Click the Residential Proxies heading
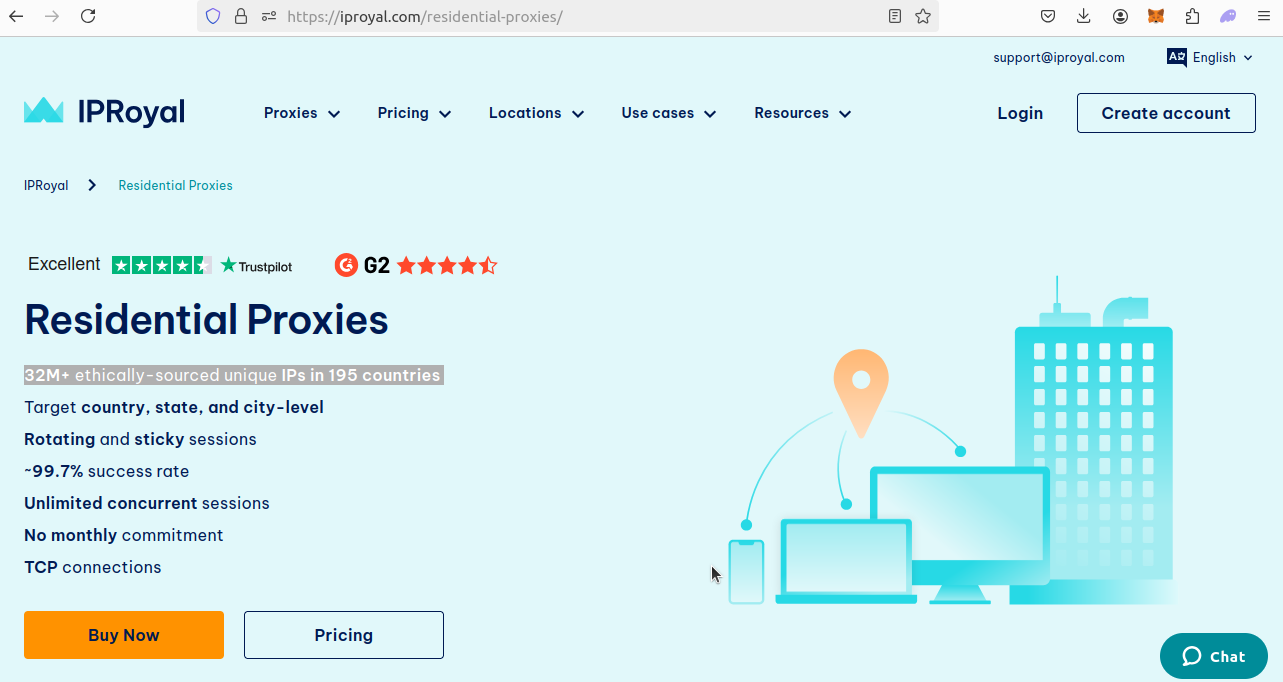 click(206, 320)
